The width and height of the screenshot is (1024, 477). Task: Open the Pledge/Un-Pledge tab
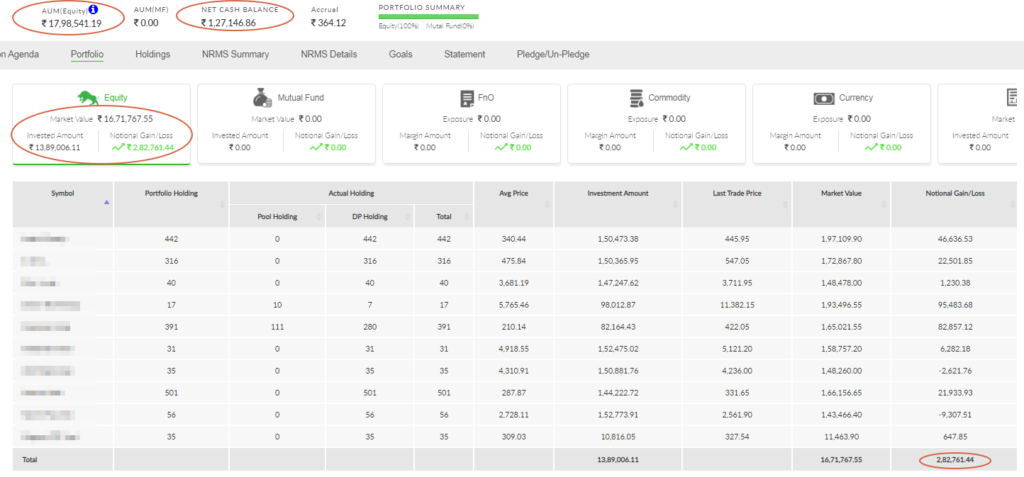[x=552, y=54]
